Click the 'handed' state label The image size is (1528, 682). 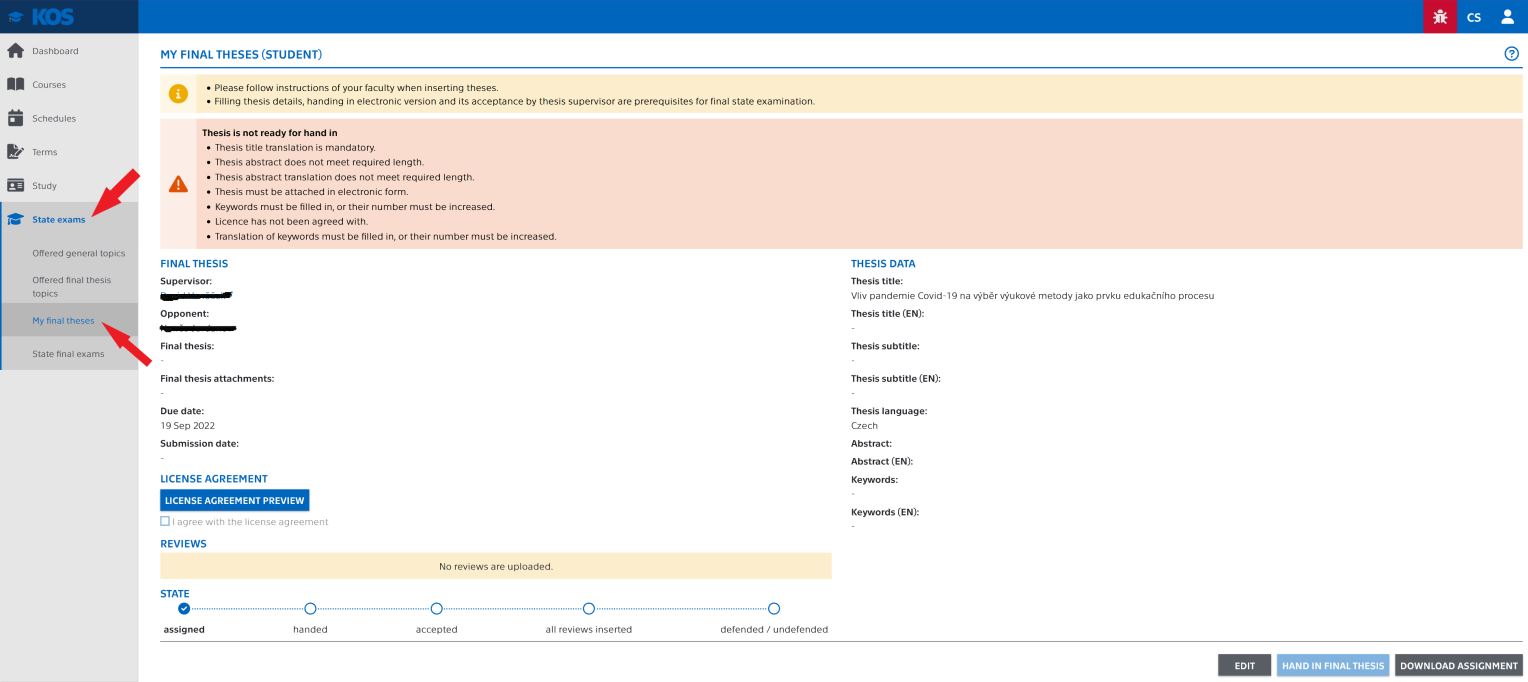(x=310, y=629)
